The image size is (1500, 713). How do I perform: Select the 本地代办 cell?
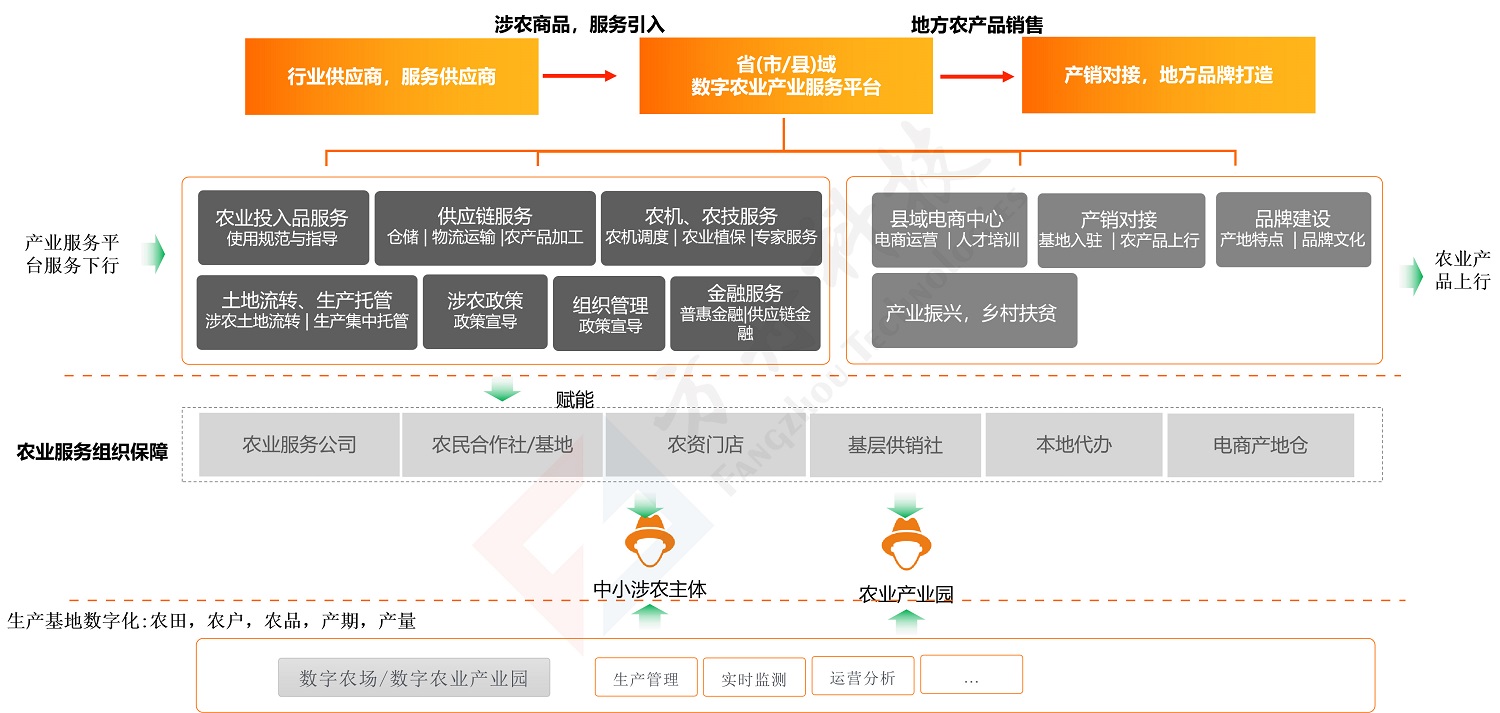[x=1074, y=445]
